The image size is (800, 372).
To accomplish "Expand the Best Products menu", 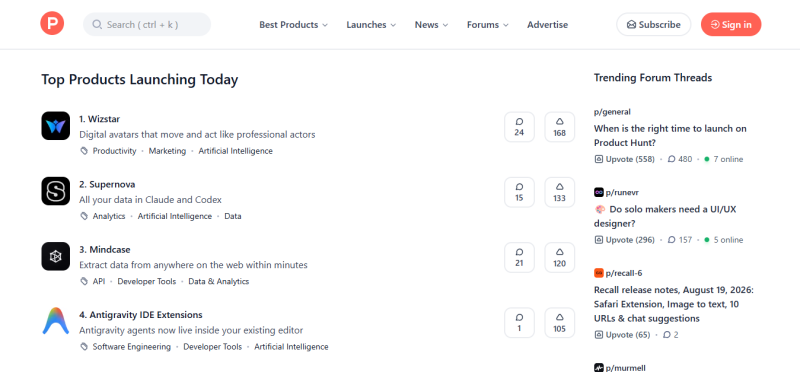I will tap(293, 24).
